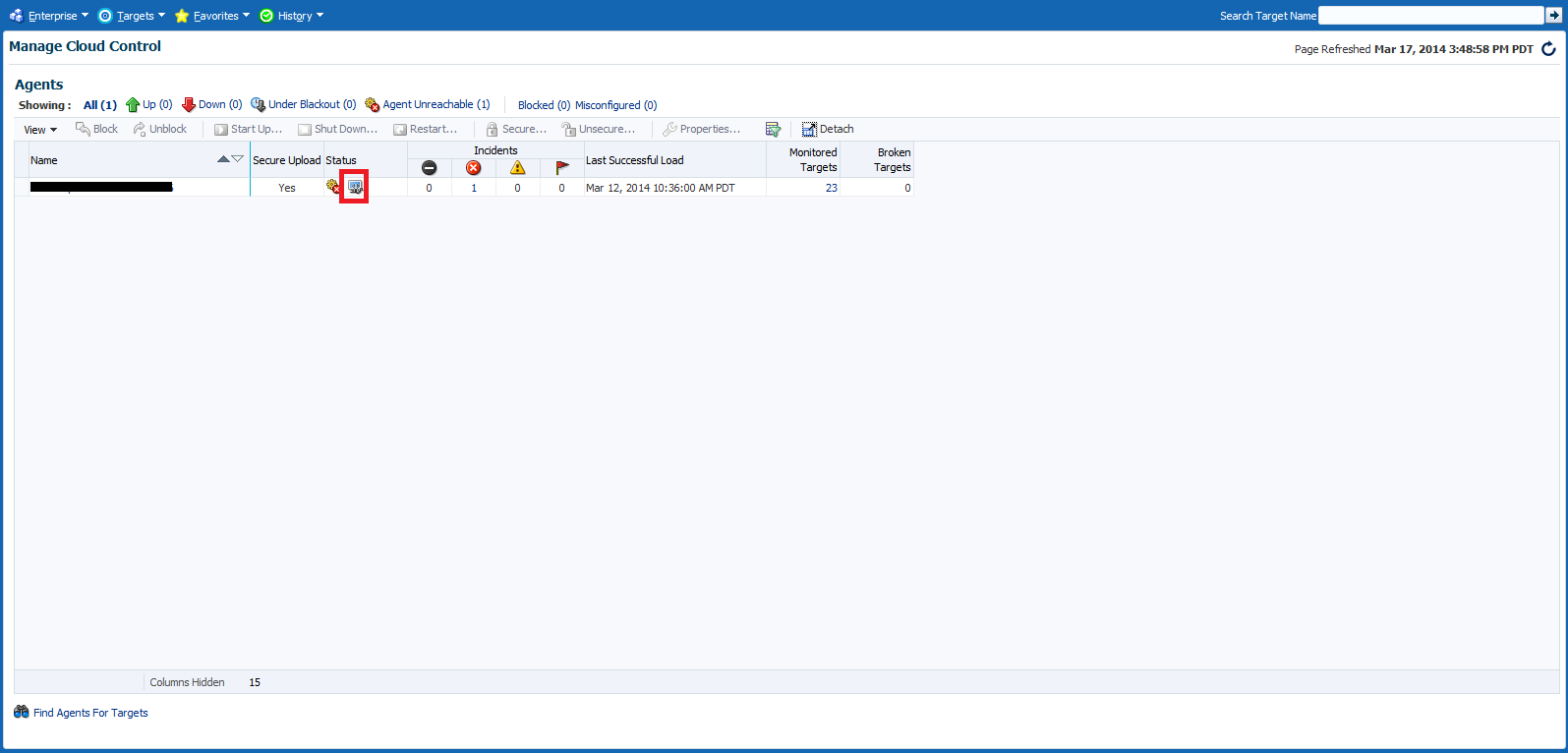Detach the agents table
The height and width of the screenshot is (753, 1568).
828,129
